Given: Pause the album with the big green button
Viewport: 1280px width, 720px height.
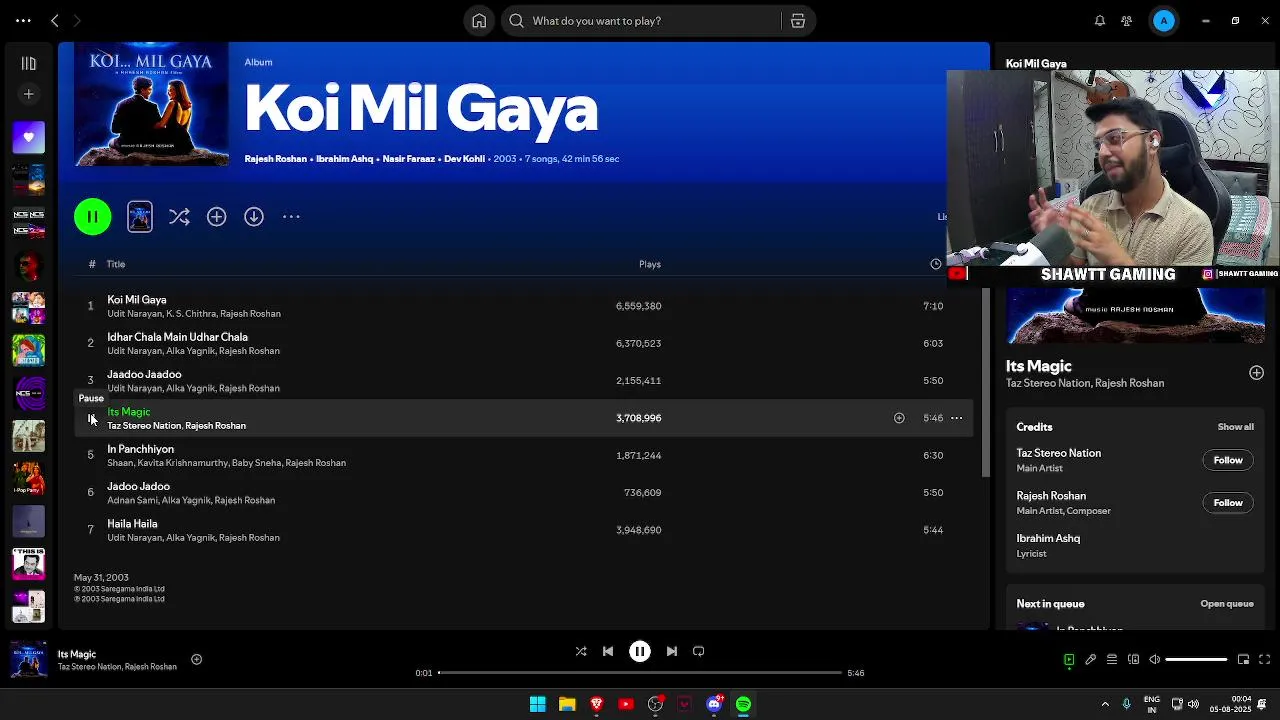Looking at the screenshot, I should pyautogui.click(x=93, y=217).
